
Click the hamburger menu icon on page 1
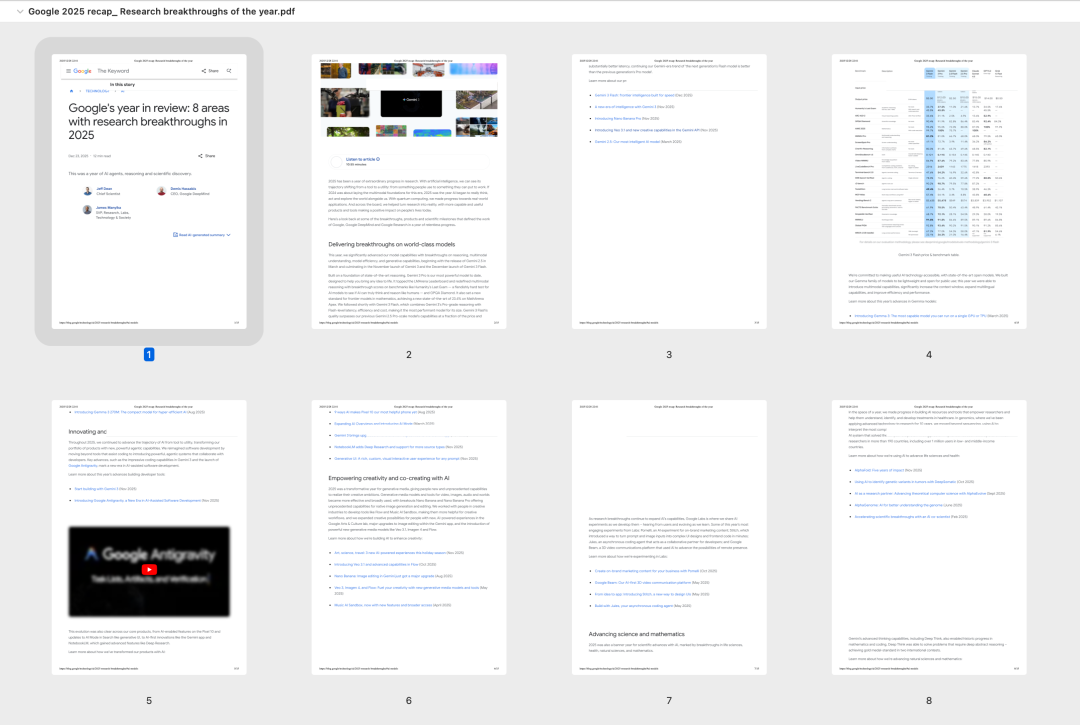click(x=68, y=71)
